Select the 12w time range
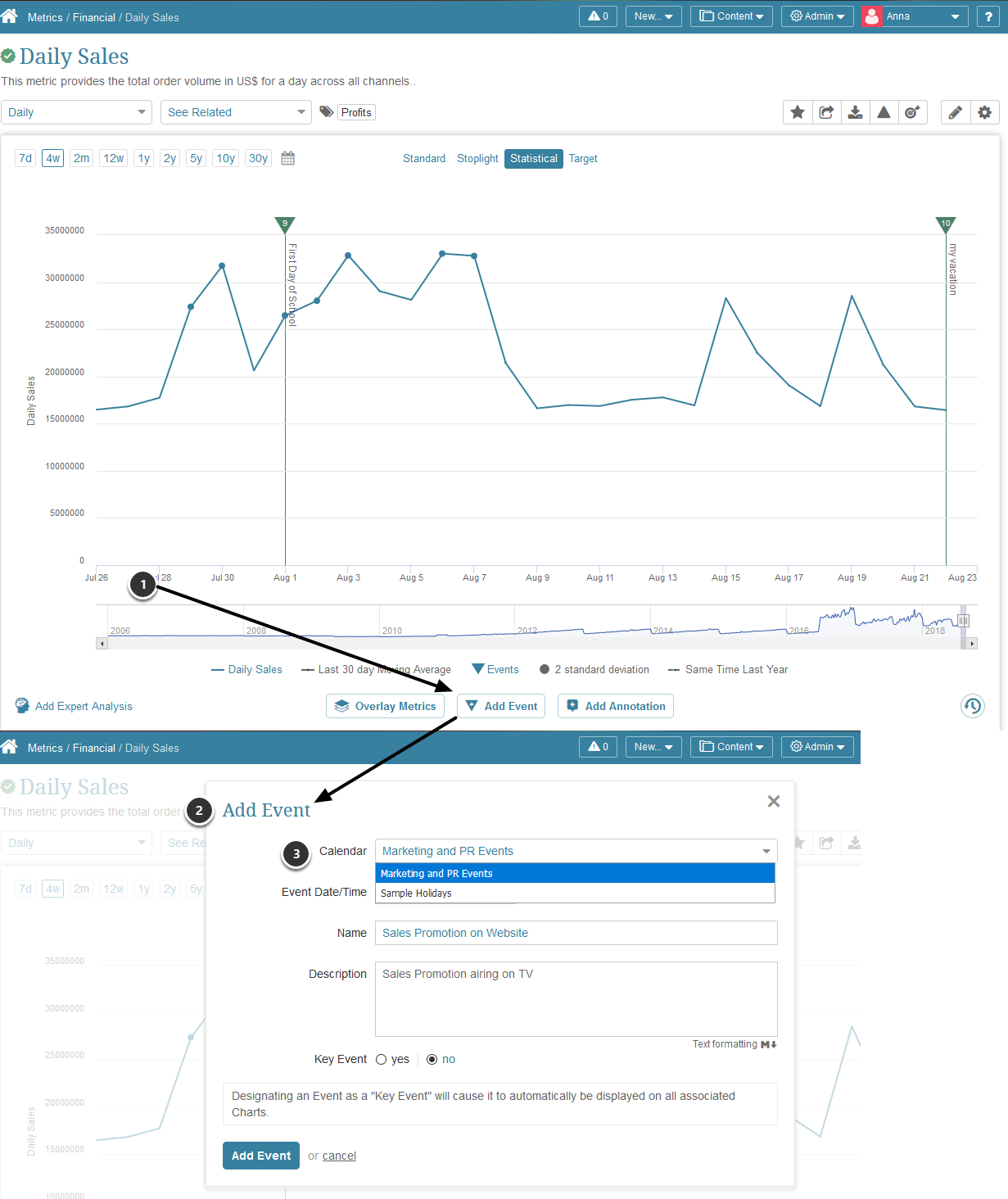The width and height of the screenshot is (1008, 1199). point(114,158)
